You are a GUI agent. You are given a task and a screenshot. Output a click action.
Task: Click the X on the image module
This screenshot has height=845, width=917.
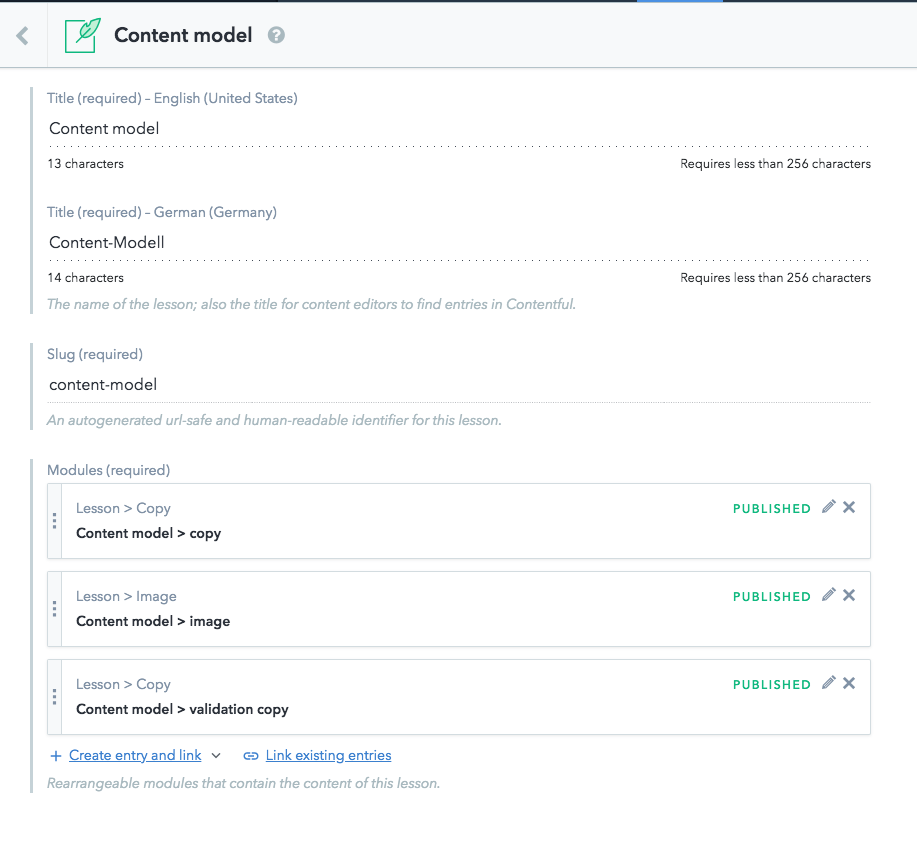pos(849,595)
